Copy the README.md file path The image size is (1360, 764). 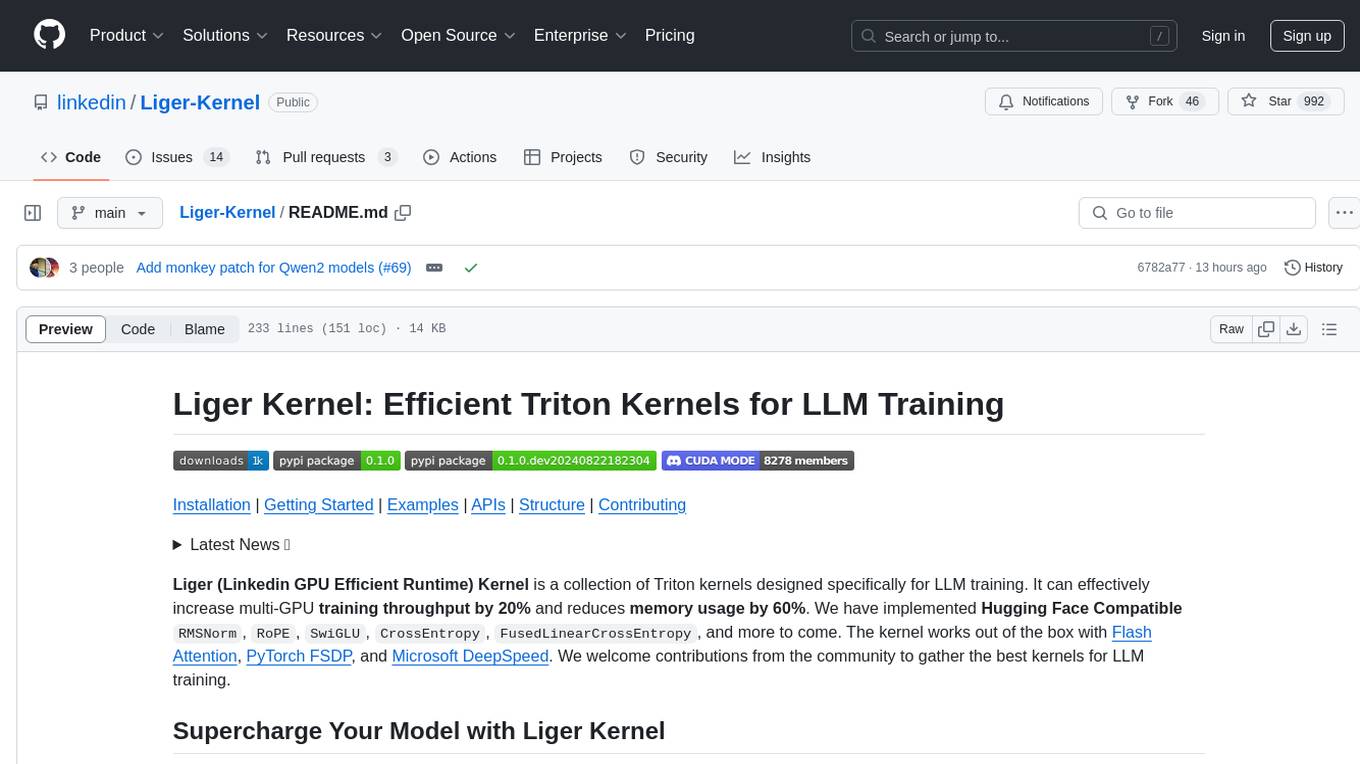pos(403,213)
